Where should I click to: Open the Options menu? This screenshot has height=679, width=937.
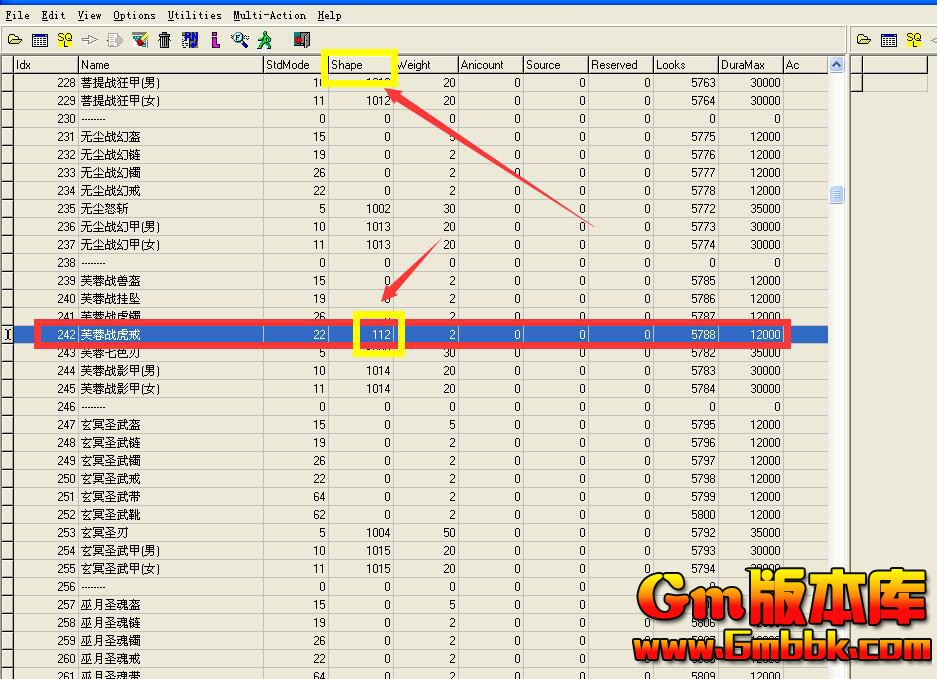(x=134, y=15)
